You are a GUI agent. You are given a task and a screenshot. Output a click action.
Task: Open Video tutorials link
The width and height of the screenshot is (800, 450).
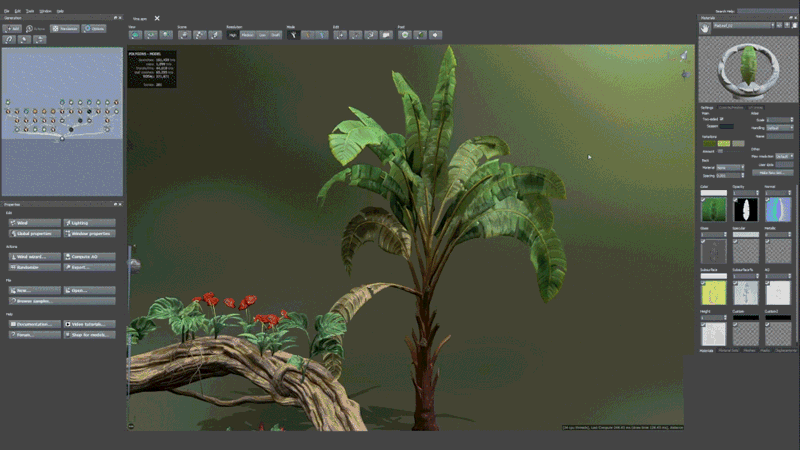[x=89, y=324]
